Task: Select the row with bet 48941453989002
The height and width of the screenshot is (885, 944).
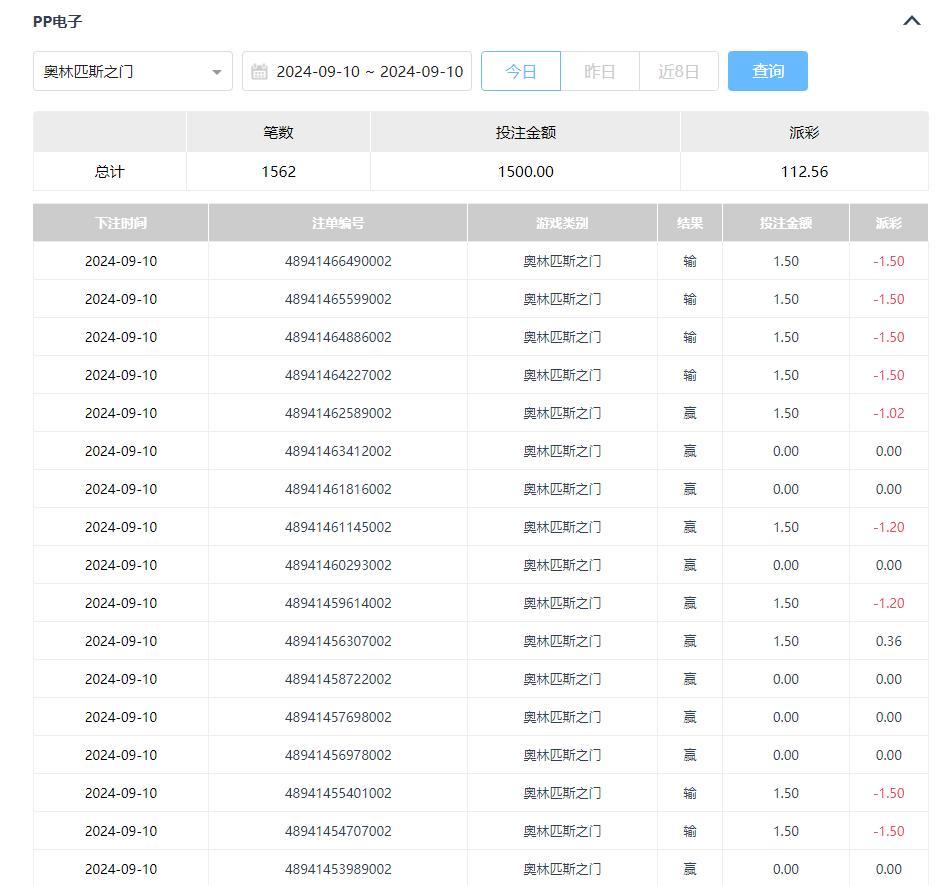Action: pyautogui.click(x=338, y=869)
